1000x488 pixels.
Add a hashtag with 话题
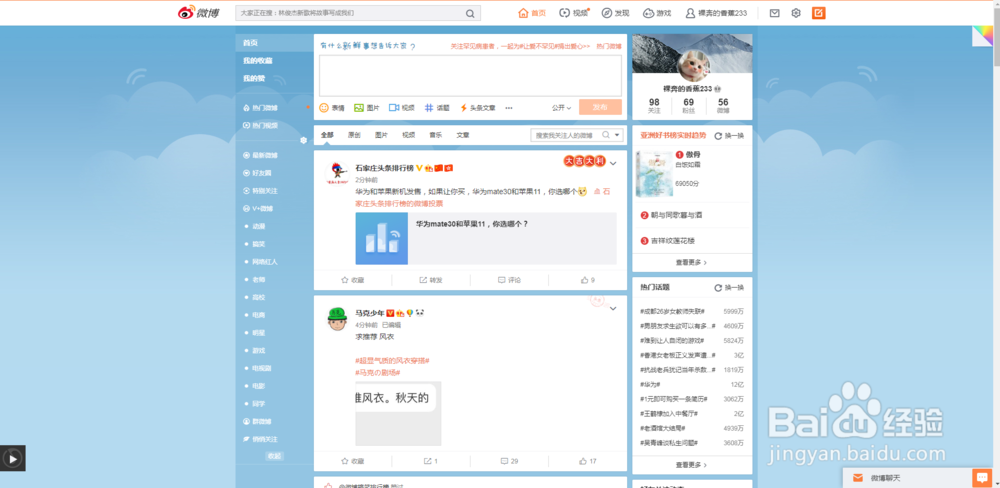pyautogui.click(x=437, y=108)
